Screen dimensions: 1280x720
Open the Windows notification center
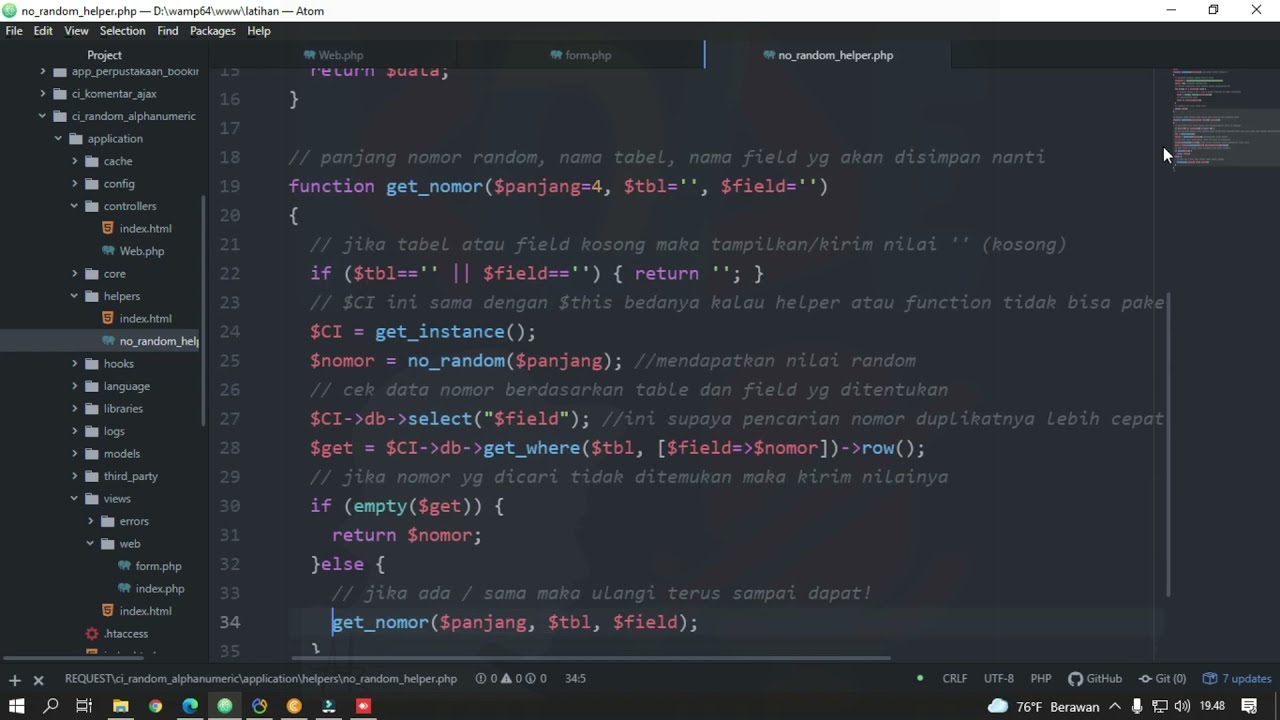click(1248, 706)
